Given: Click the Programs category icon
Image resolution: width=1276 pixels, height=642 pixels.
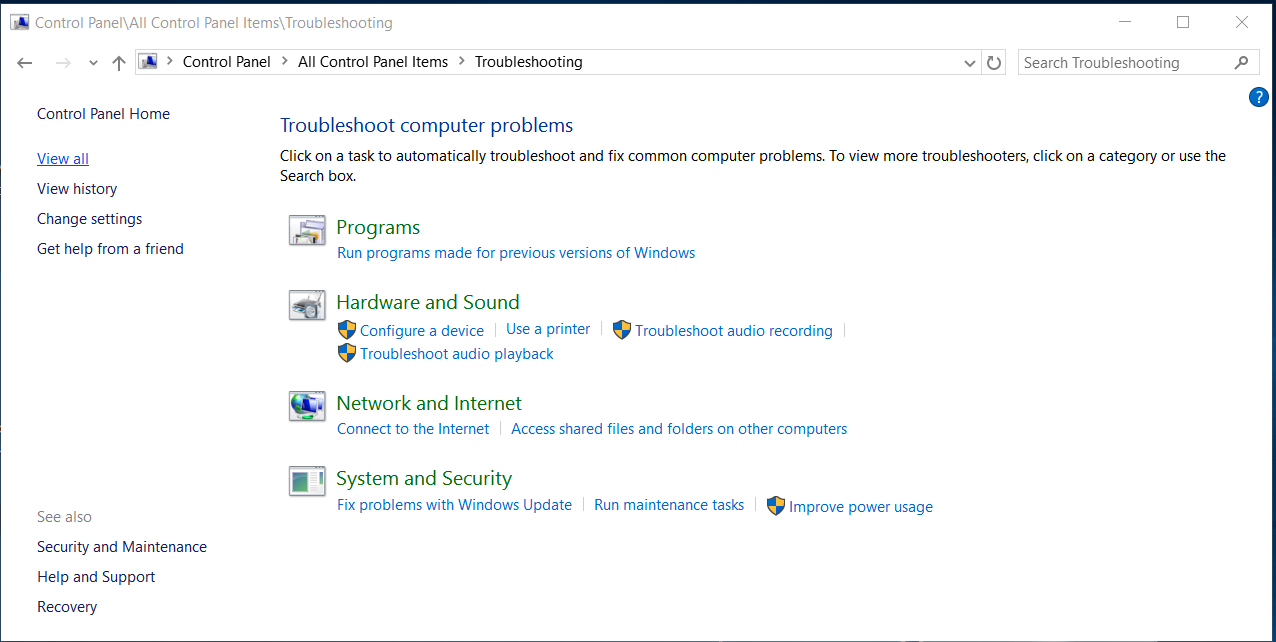Looking at the screenshot, I should click(x=307, y=230).
